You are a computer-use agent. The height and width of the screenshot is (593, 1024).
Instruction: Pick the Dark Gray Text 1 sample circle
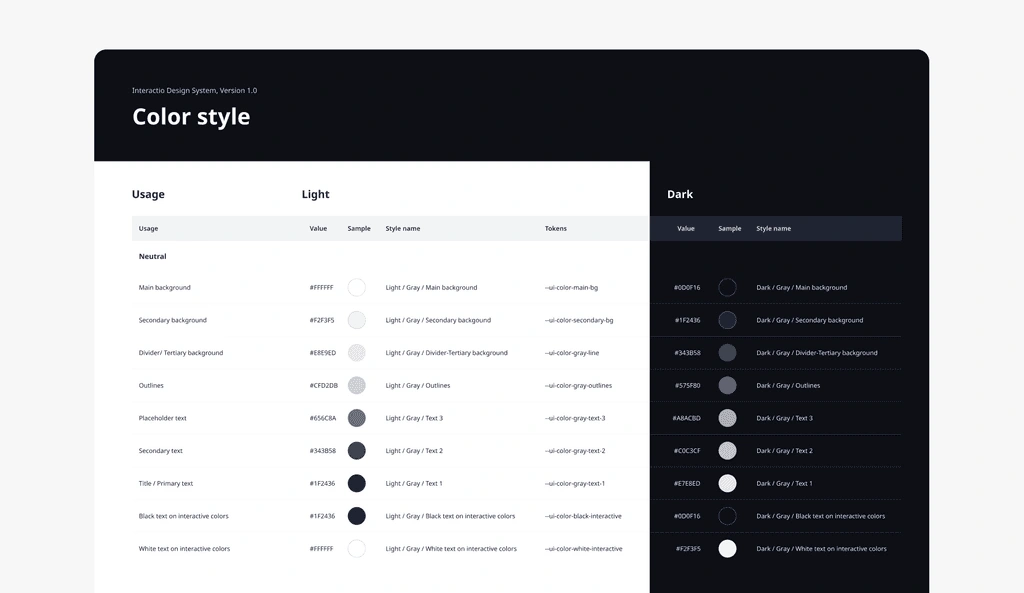click(728, 483)
